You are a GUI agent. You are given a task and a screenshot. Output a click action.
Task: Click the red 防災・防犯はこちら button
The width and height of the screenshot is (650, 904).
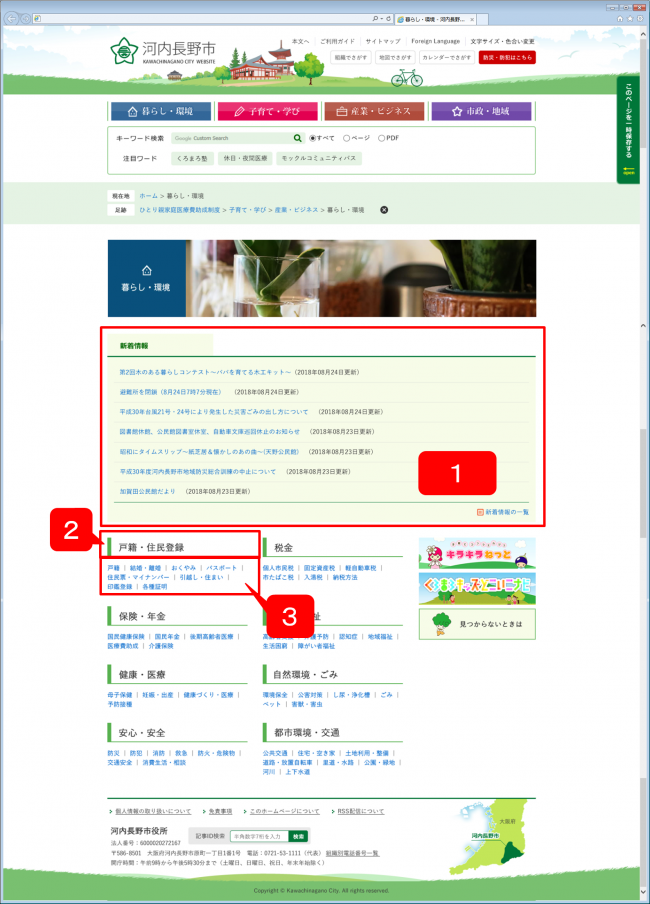pos(507,58)
